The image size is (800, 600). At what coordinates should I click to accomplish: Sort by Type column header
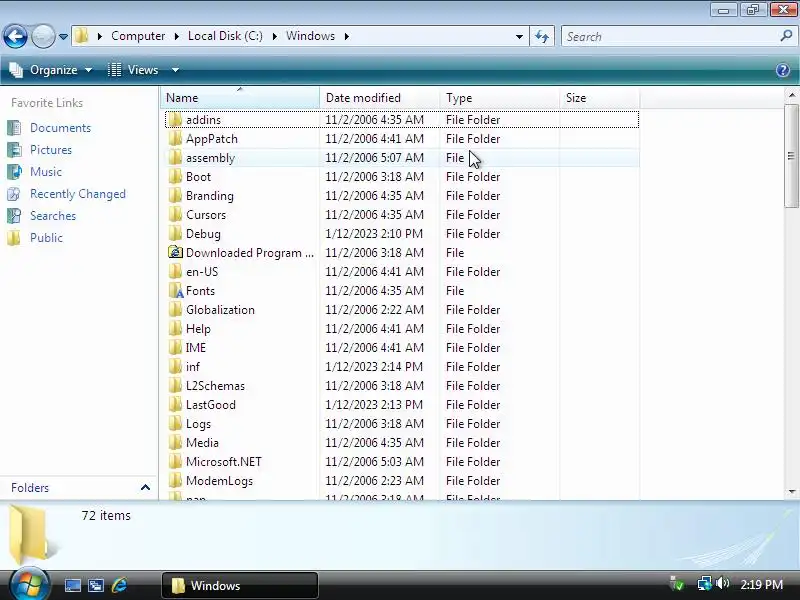[x=499, y=97]
